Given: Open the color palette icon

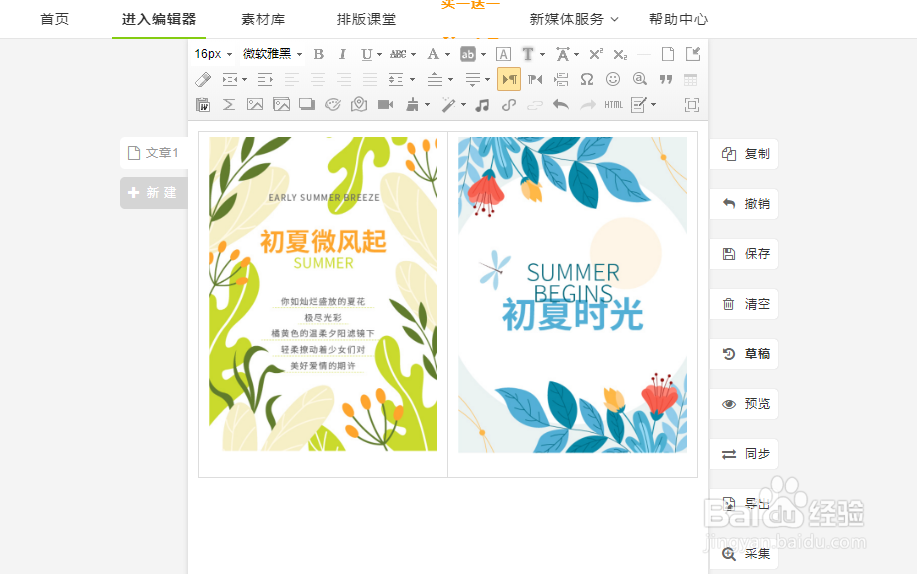Looking at the screenshot, I should point(333,105).
